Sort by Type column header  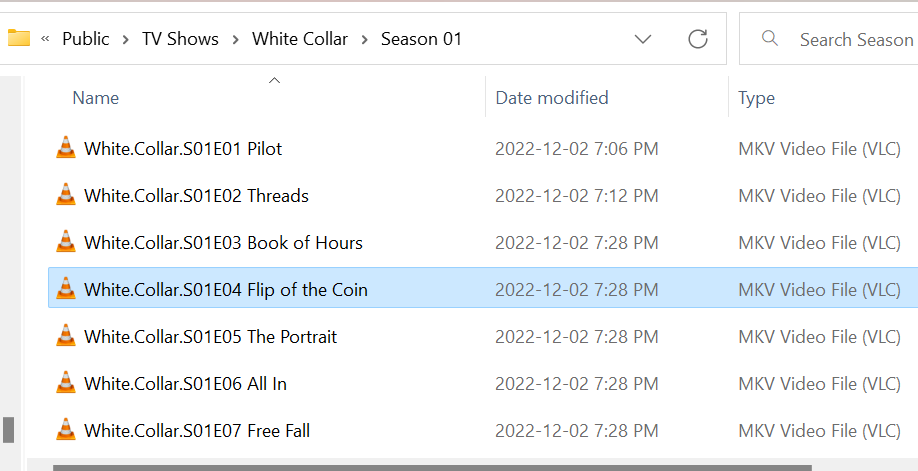(756, 98)
